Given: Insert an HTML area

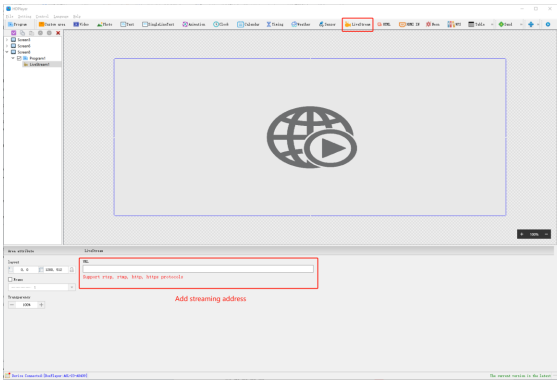Looking at the screenshot, I should tap(384, 24).
